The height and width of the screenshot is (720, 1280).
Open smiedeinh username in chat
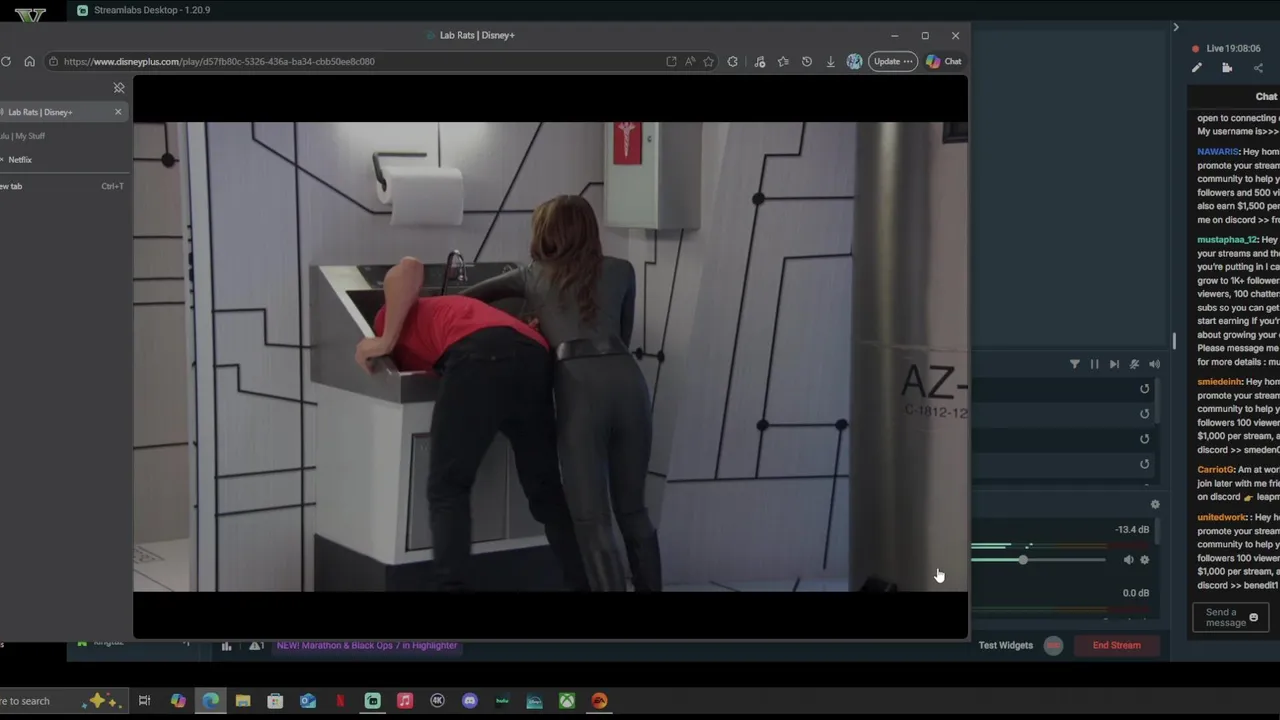[1219, 382]
